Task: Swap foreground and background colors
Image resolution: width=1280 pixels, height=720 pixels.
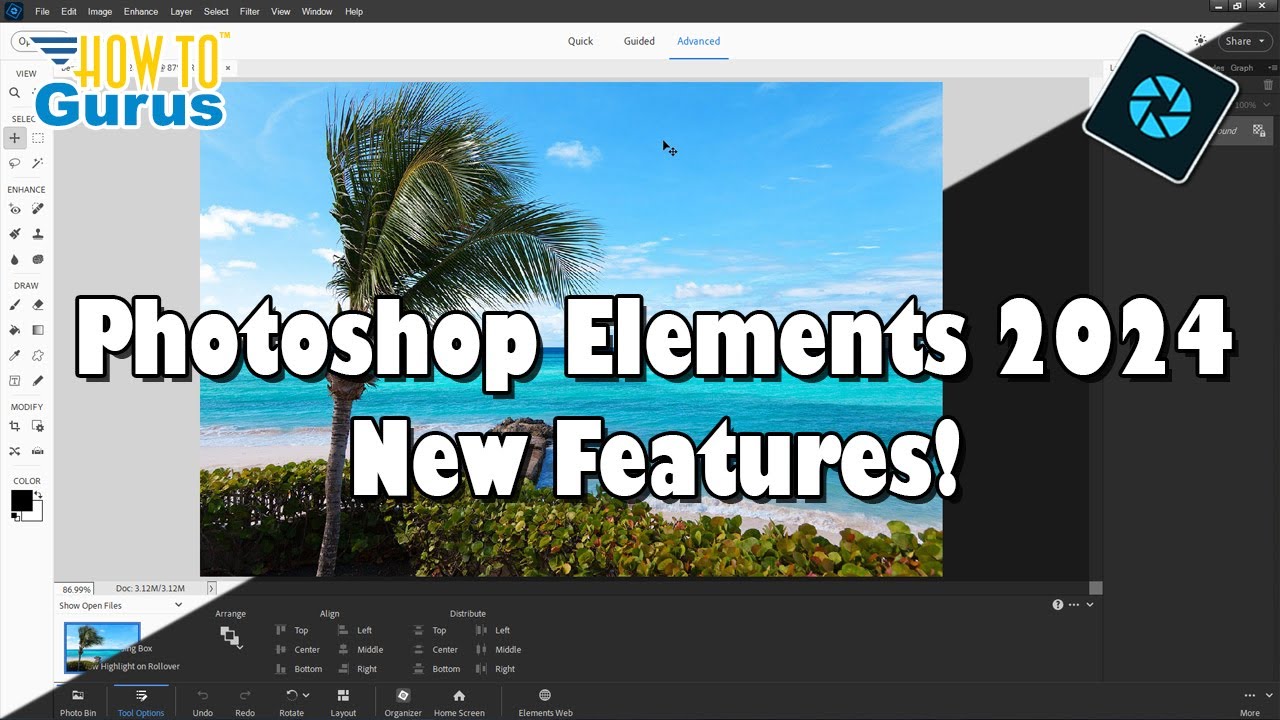Action: coord(38,494)
